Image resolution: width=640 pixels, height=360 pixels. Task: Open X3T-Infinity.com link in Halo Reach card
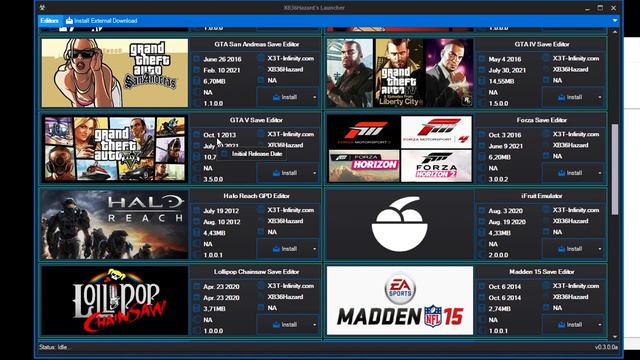tap(291, 210)
